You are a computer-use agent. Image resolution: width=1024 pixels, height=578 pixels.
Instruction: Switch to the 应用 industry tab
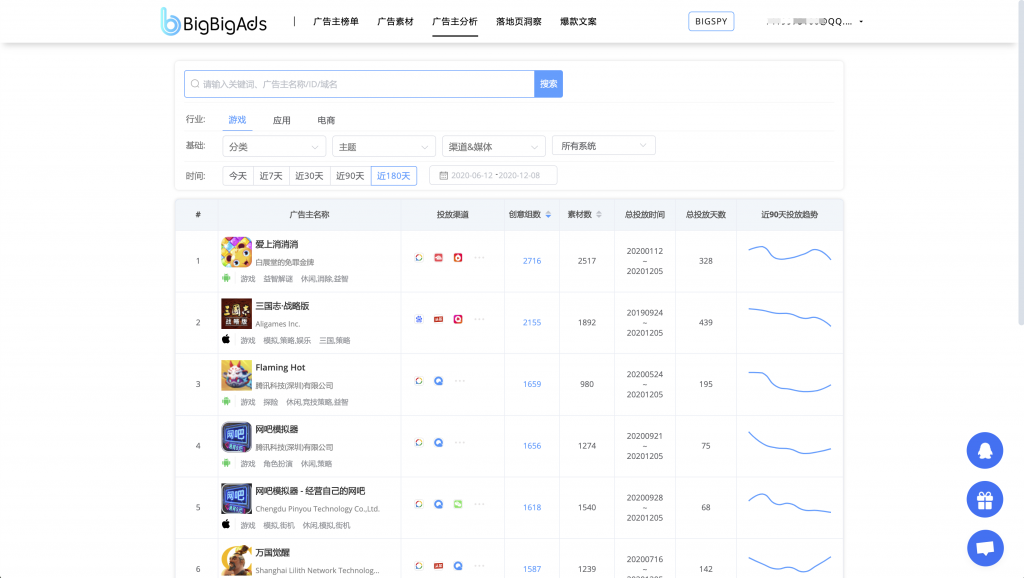[x=281, y=120]
